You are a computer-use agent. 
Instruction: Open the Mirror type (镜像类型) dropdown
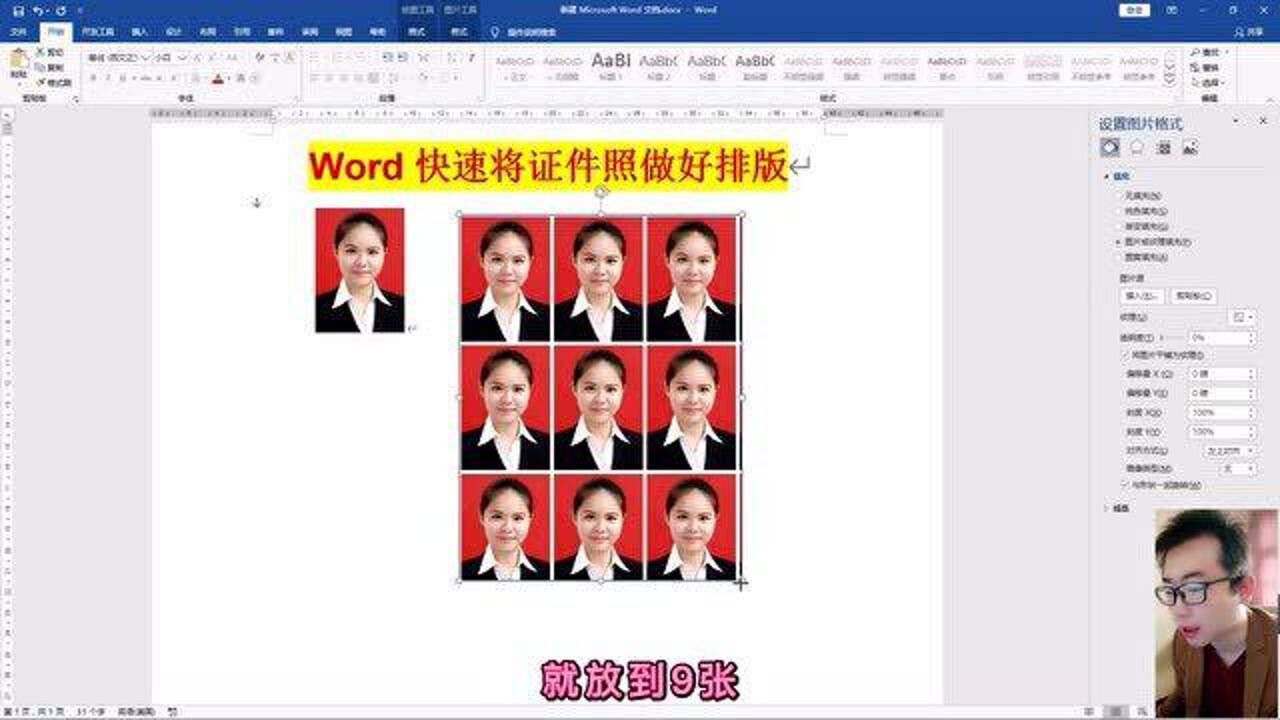(x=1239, y=468)
